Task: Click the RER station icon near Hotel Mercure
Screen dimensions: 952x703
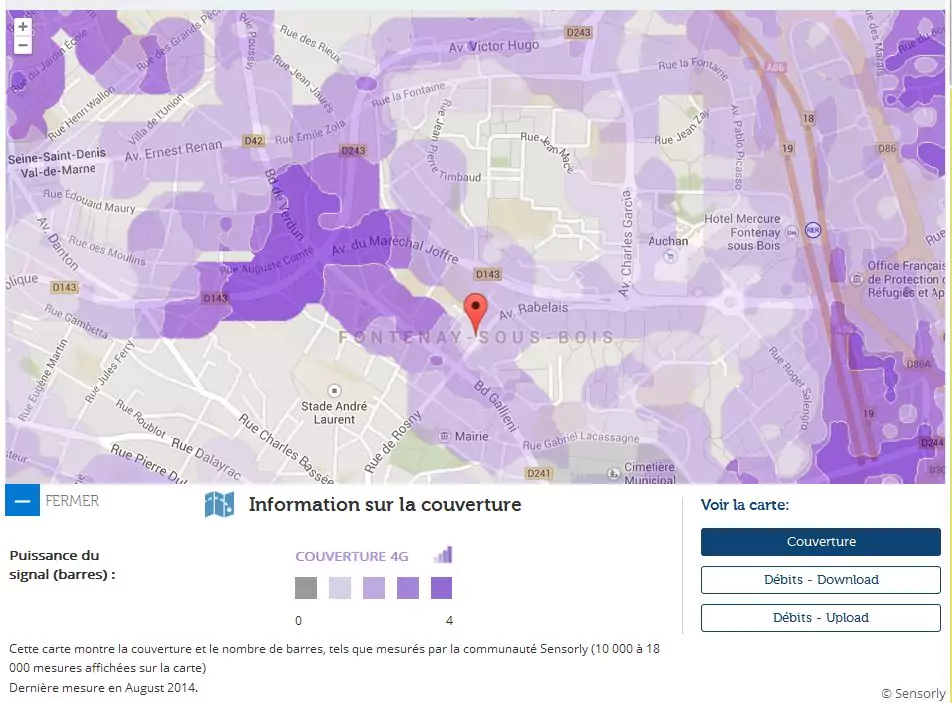Action: [813, 230]
